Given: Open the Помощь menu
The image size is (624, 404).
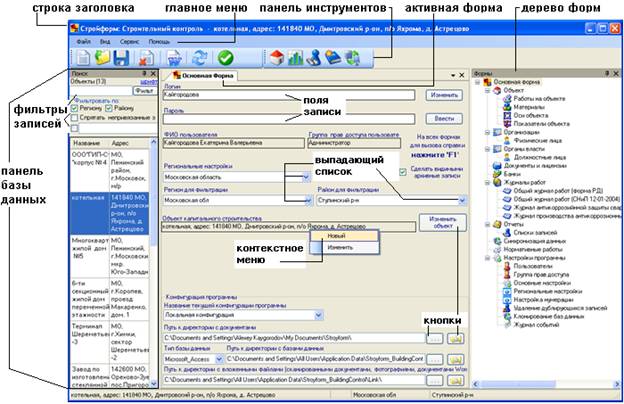Looking at the screenshot, I should coord(159,41).
